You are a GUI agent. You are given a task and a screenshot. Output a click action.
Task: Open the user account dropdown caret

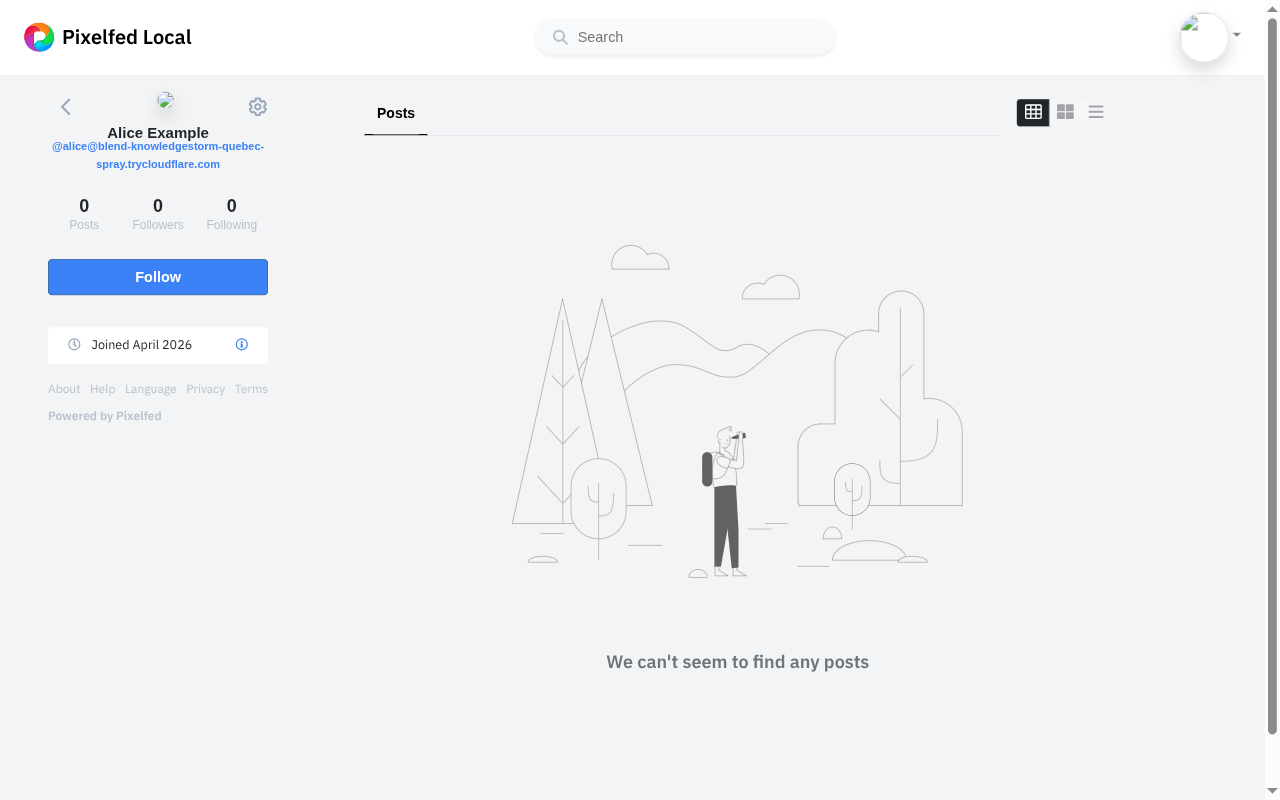pyautogui.click(x=1237, y=35)
